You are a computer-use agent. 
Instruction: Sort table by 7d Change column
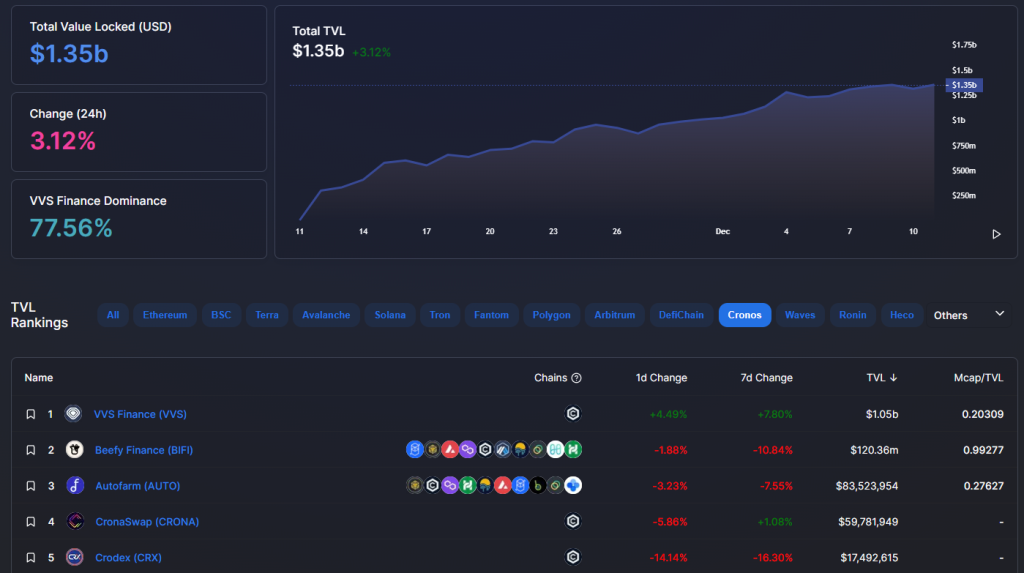pos(766,378)
